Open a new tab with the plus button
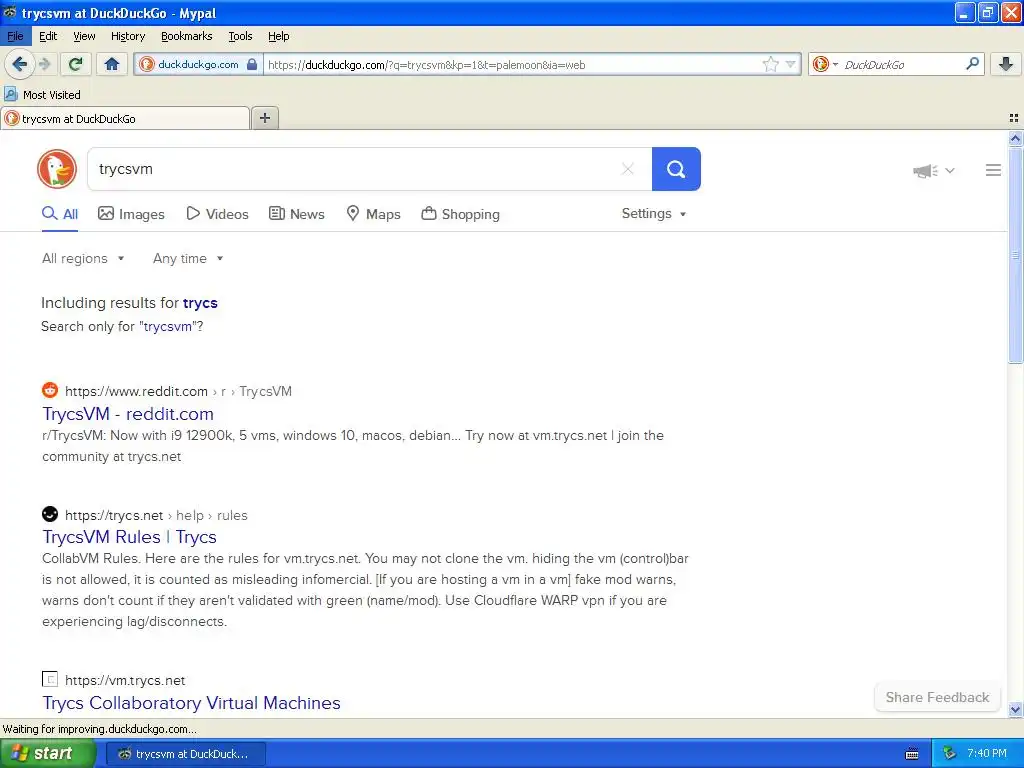The image size is (1024, 768). coord(264,118)
